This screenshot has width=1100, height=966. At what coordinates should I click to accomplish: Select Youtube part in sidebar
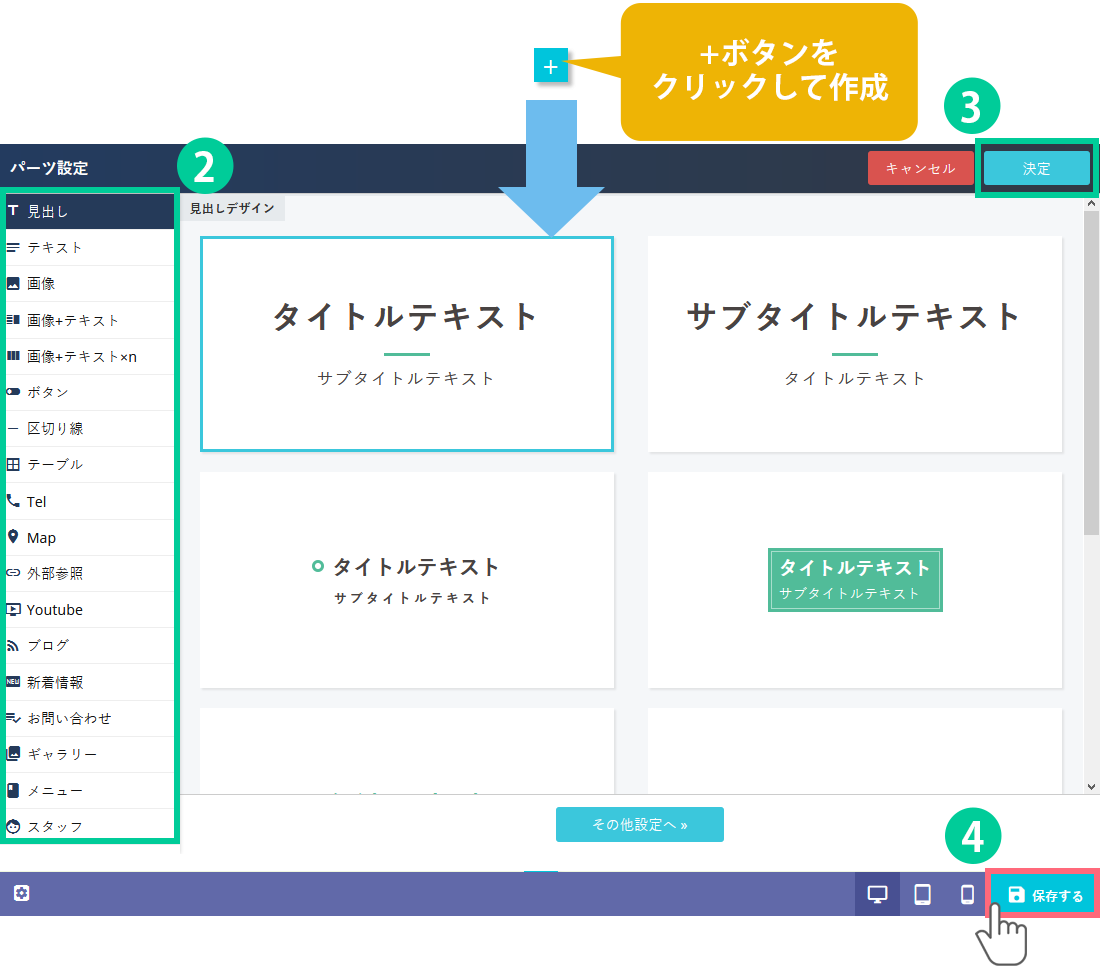click(55, 610)
